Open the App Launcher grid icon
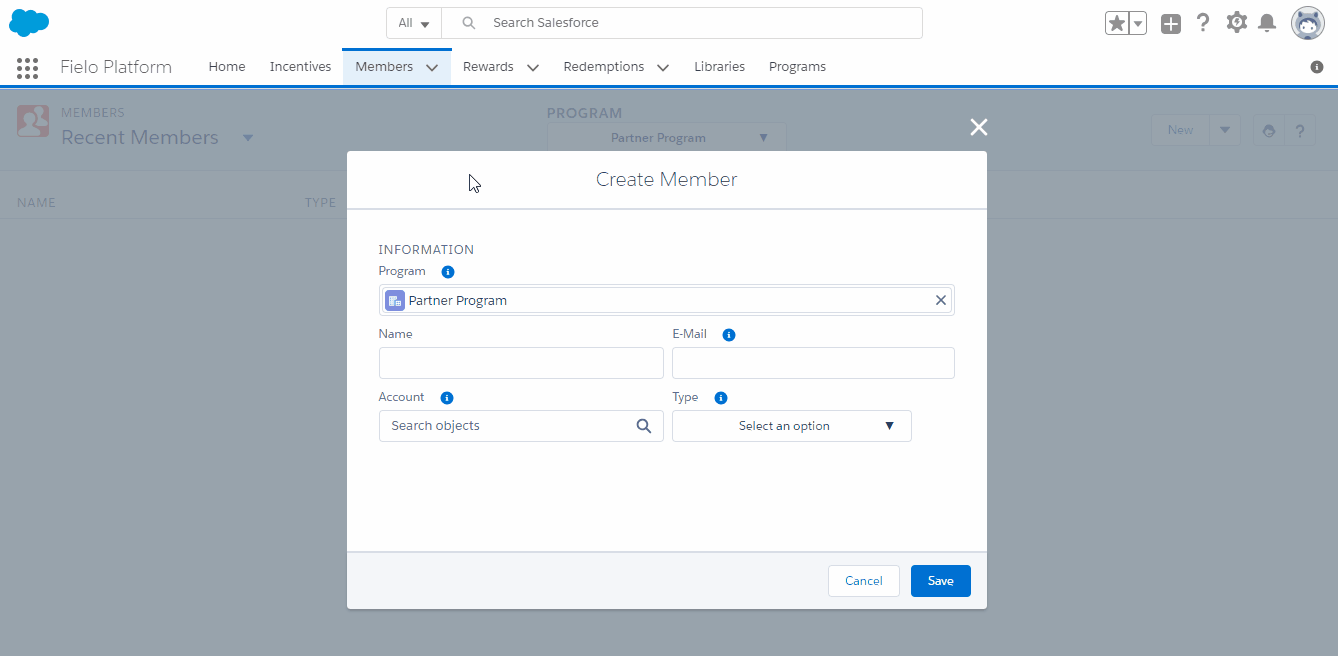Viewport: 1338px width, 656px height. click(x=27, y=67)
